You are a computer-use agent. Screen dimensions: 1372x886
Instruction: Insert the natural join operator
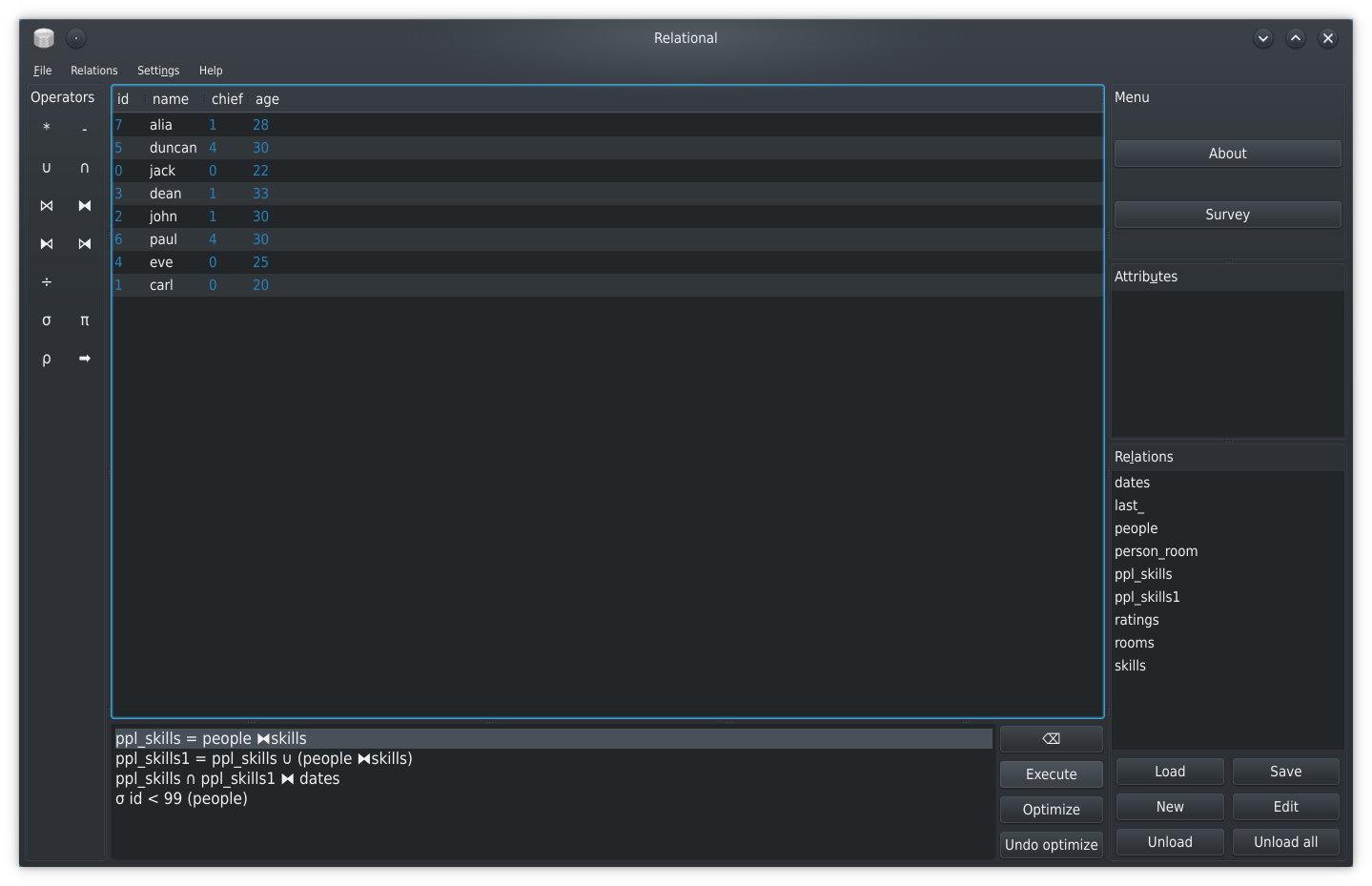(x=47, y=205)
